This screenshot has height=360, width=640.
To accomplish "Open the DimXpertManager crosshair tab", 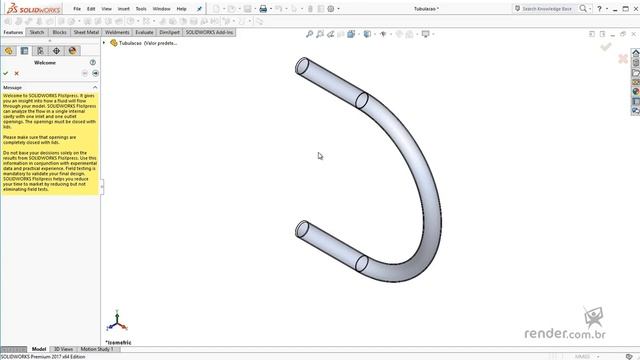I will click(x=56, y=51).
